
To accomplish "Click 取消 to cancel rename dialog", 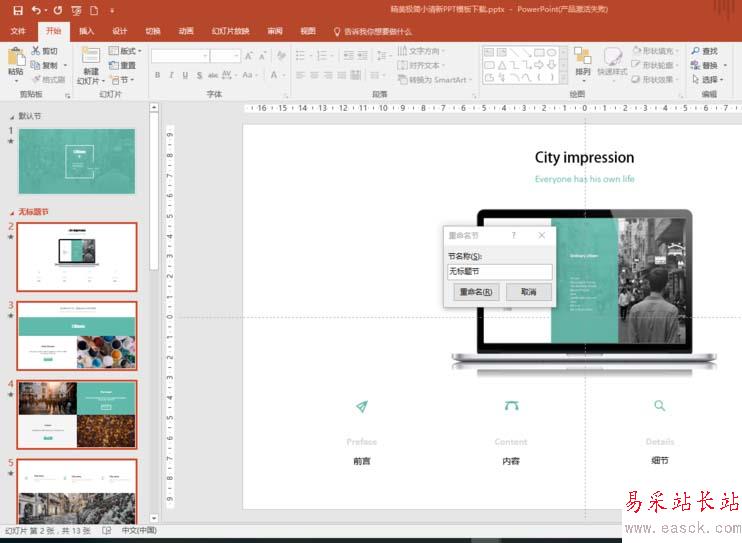I will click(529, 292).
